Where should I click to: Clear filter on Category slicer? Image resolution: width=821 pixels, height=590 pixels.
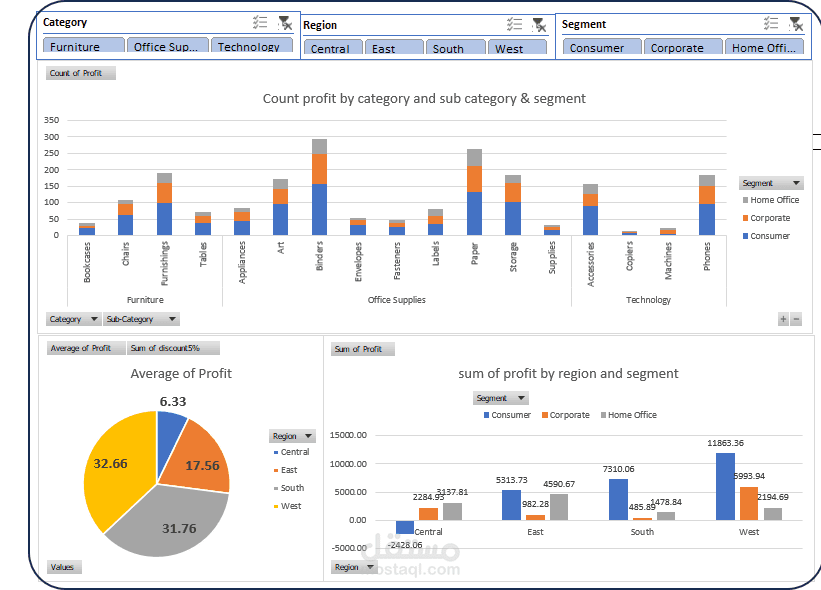285,23
